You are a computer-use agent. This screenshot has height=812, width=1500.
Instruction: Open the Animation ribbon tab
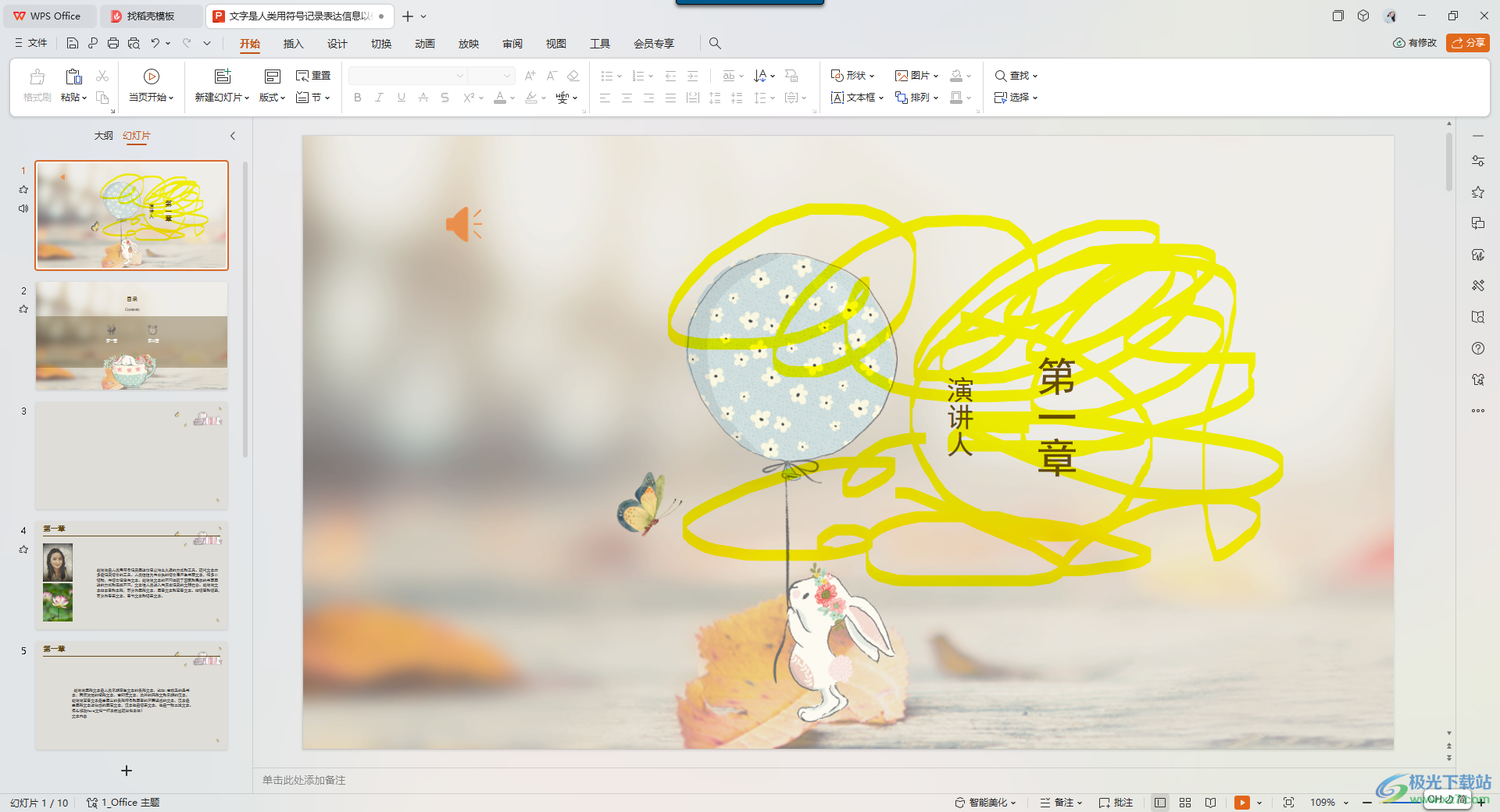tap(425, 44)
